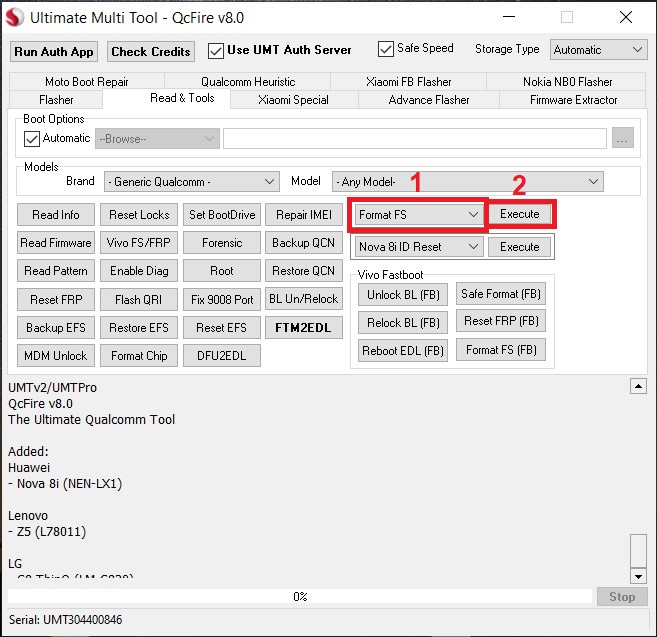
Task: Click the Stop button
Action: (622, 597)
